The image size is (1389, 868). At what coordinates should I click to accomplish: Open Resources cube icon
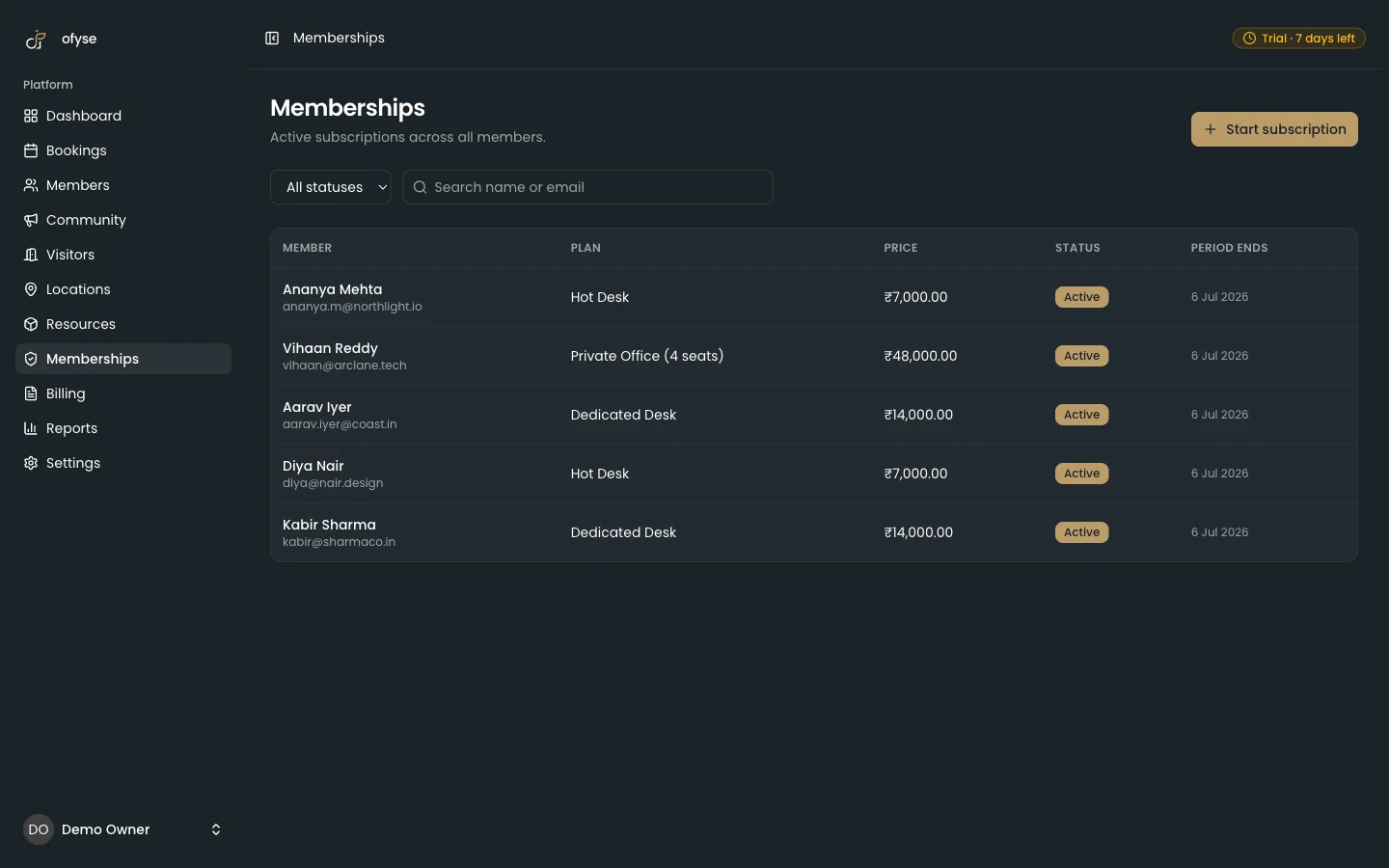(x=31, y=324)
